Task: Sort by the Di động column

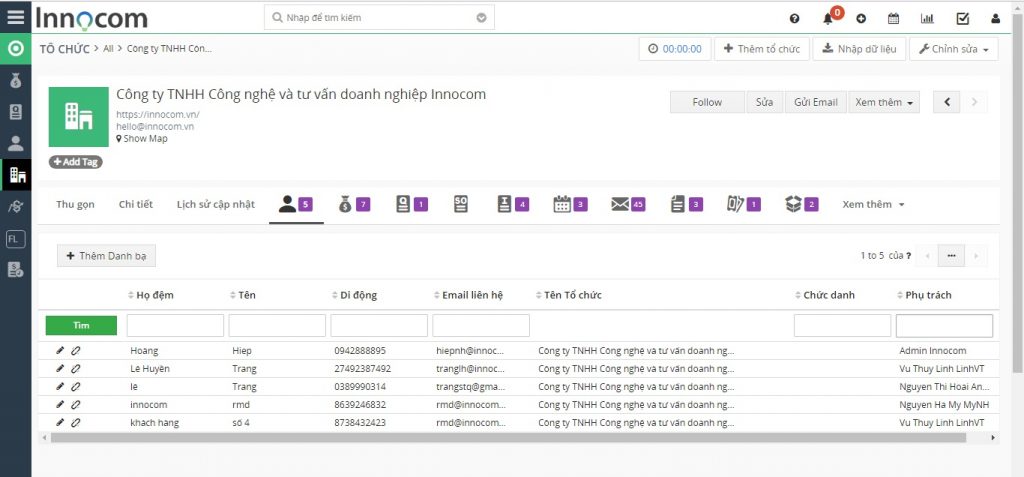Action: [355, 295]
